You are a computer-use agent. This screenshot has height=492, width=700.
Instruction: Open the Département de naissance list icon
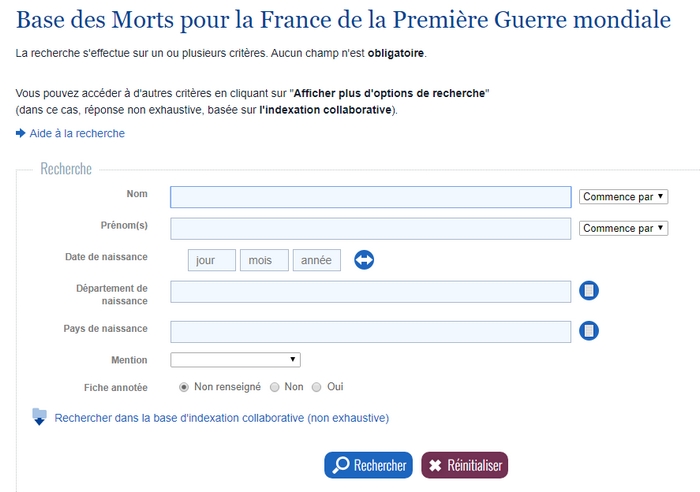[589, 291]
